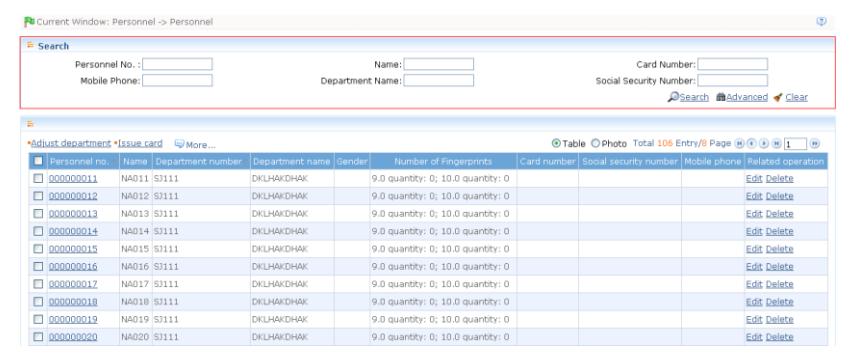Open personnel record 000000017

[73, 284]
